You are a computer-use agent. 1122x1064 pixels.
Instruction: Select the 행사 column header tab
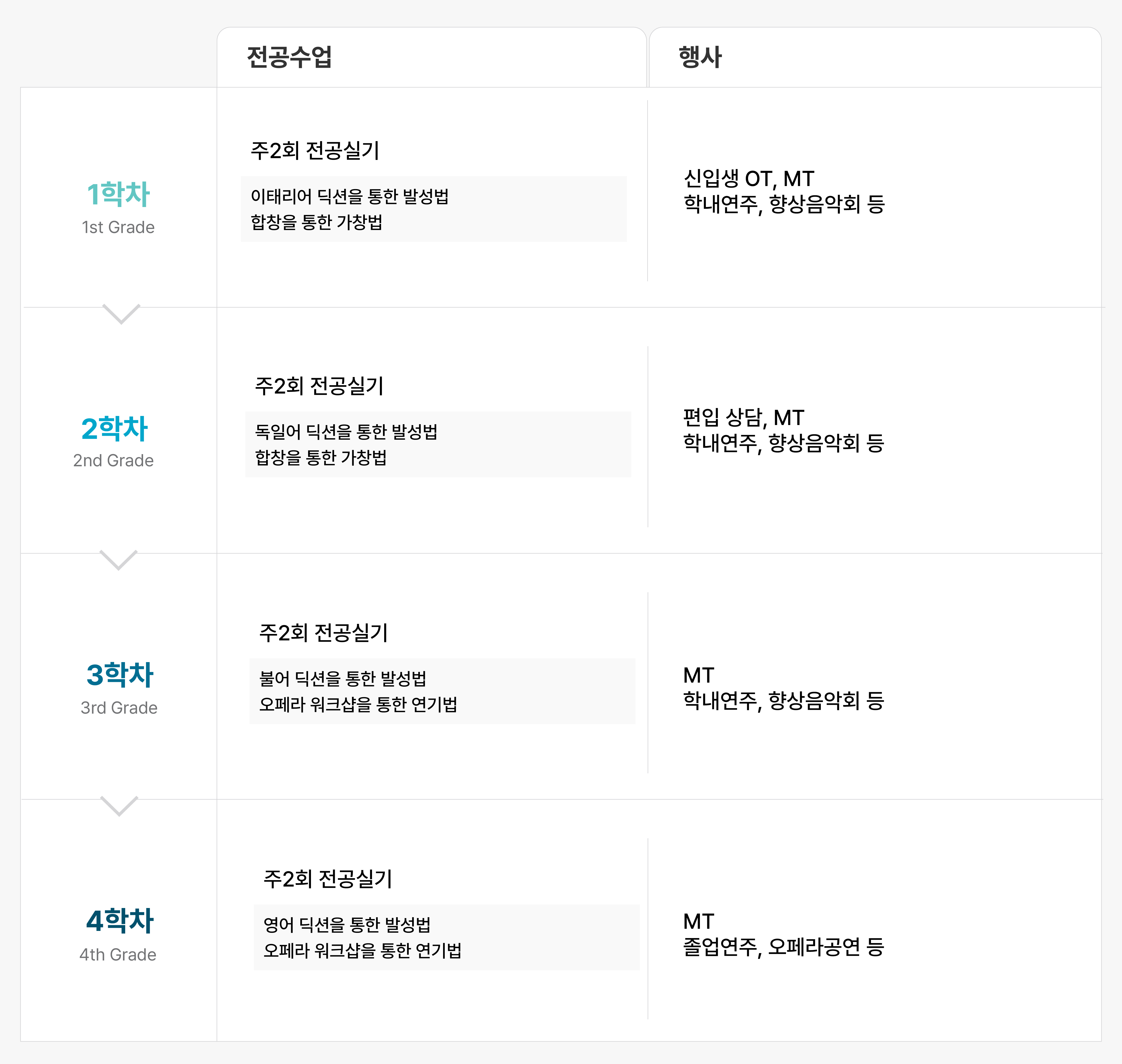click(x=875, y=57)
